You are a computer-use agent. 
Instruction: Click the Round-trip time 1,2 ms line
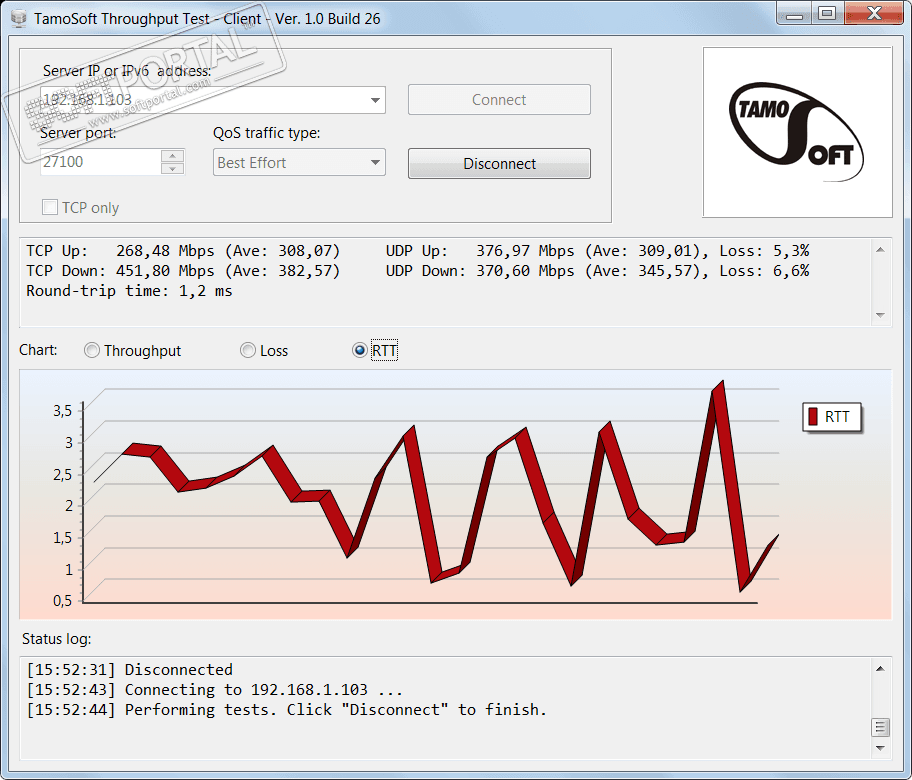point(129,291)
